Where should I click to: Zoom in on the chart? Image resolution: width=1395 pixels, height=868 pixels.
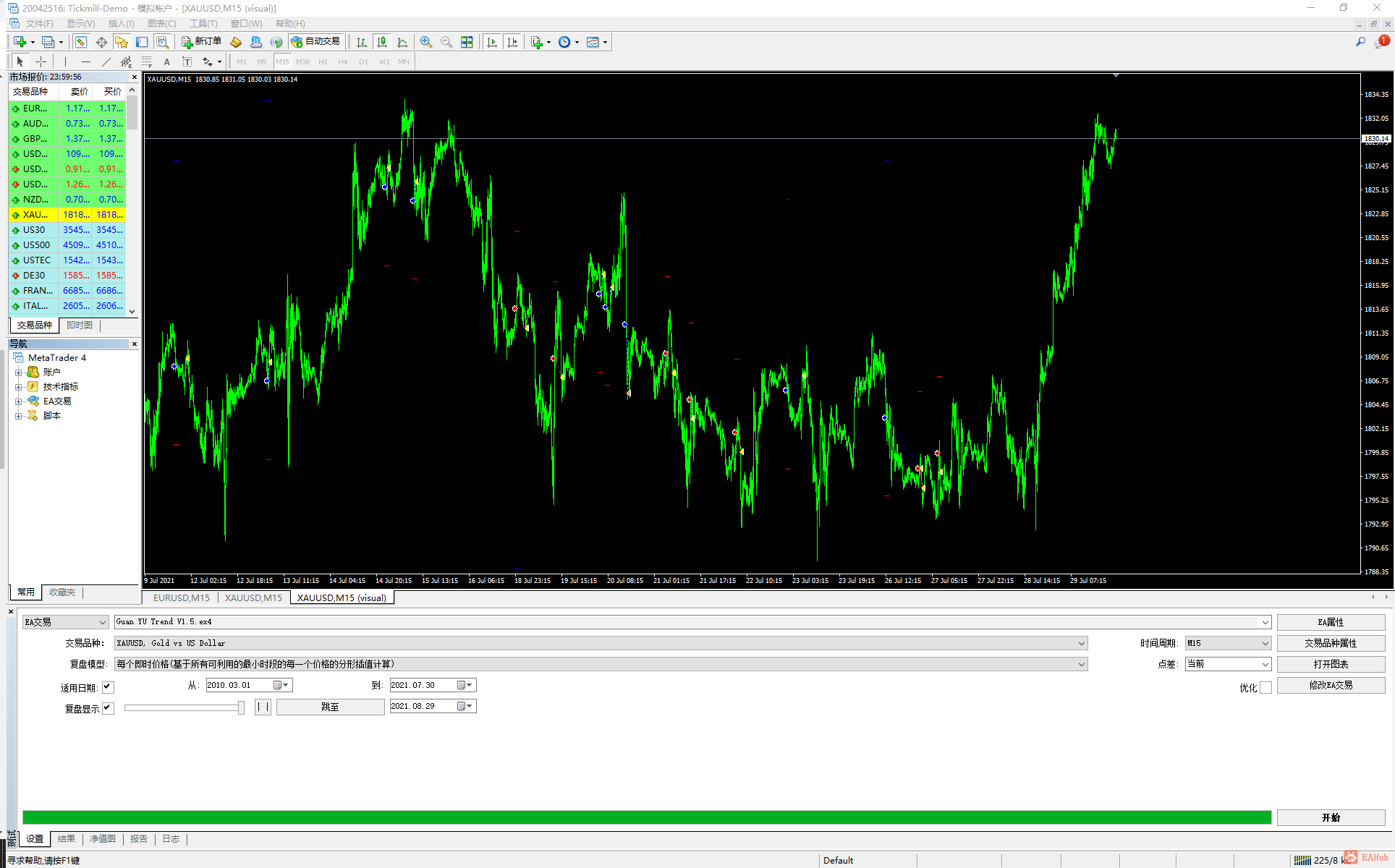click(426, 42)
